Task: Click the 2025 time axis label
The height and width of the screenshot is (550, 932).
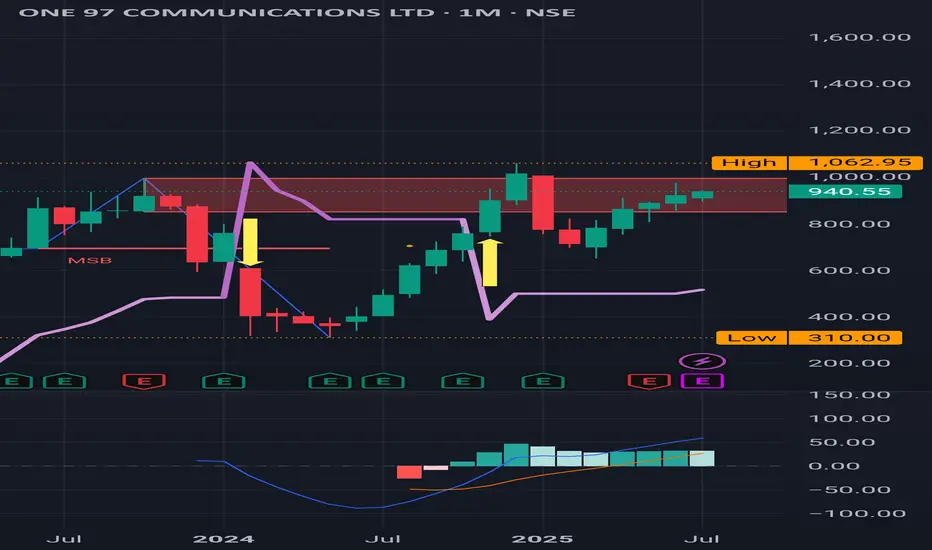Action: (543, 539)
